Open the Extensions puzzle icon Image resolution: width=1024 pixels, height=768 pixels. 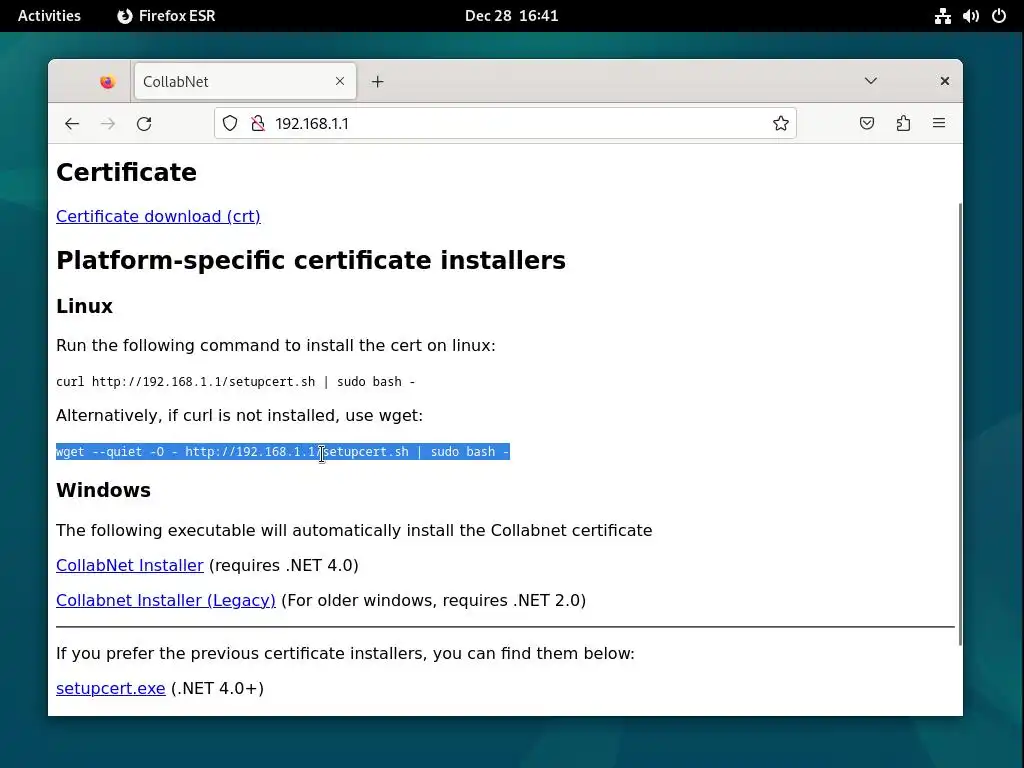(903, 123)
